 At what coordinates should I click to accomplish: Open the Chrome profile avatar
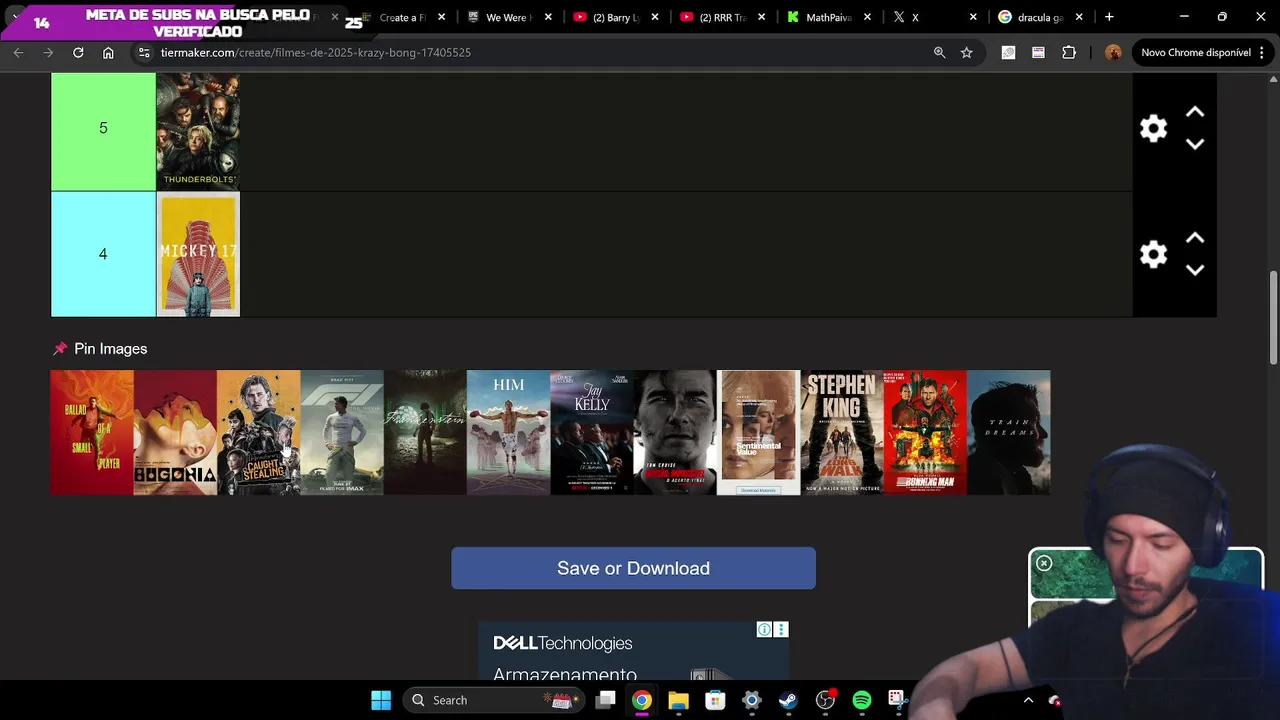[x=1113, y=52]
